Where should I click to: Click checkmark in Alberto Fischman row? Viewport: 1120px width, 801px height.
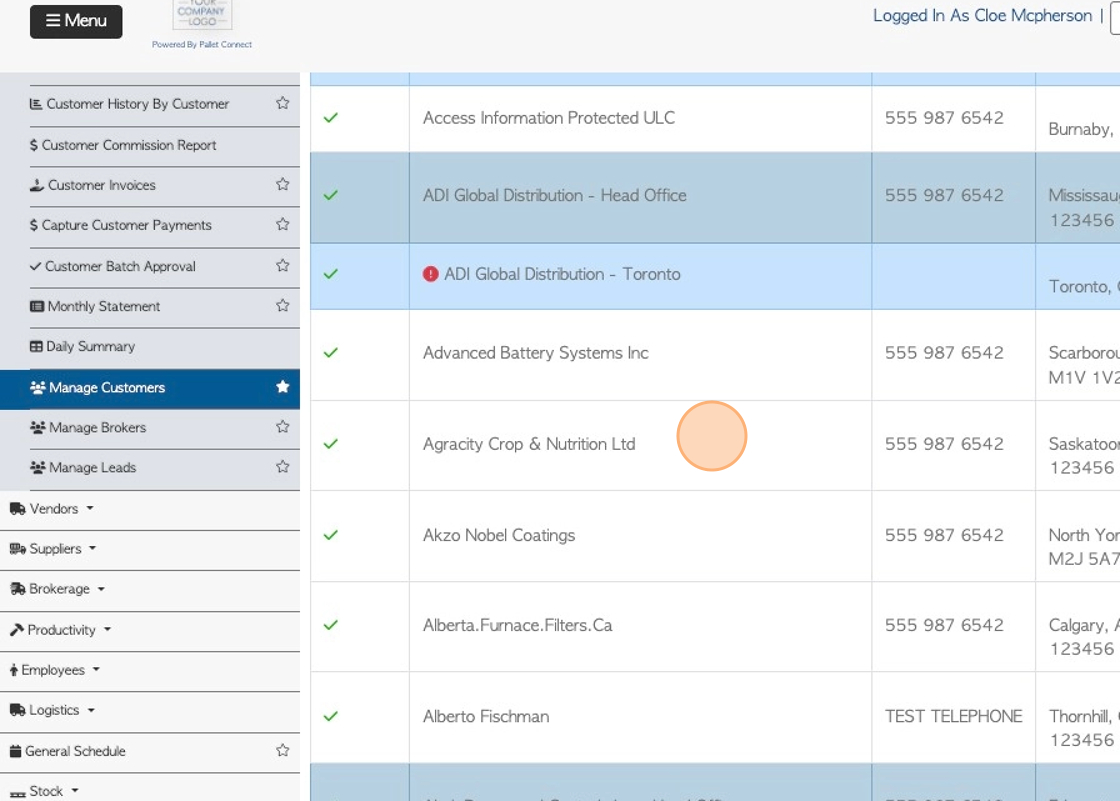click(x=331, y=716)
